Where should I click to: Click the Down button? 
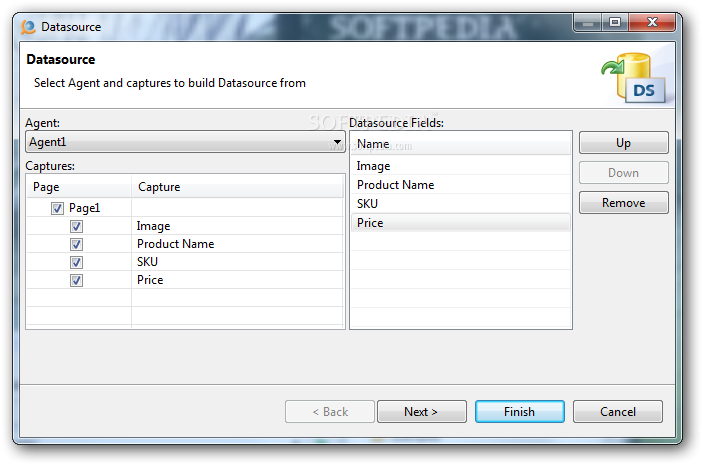tap(623, 173)
